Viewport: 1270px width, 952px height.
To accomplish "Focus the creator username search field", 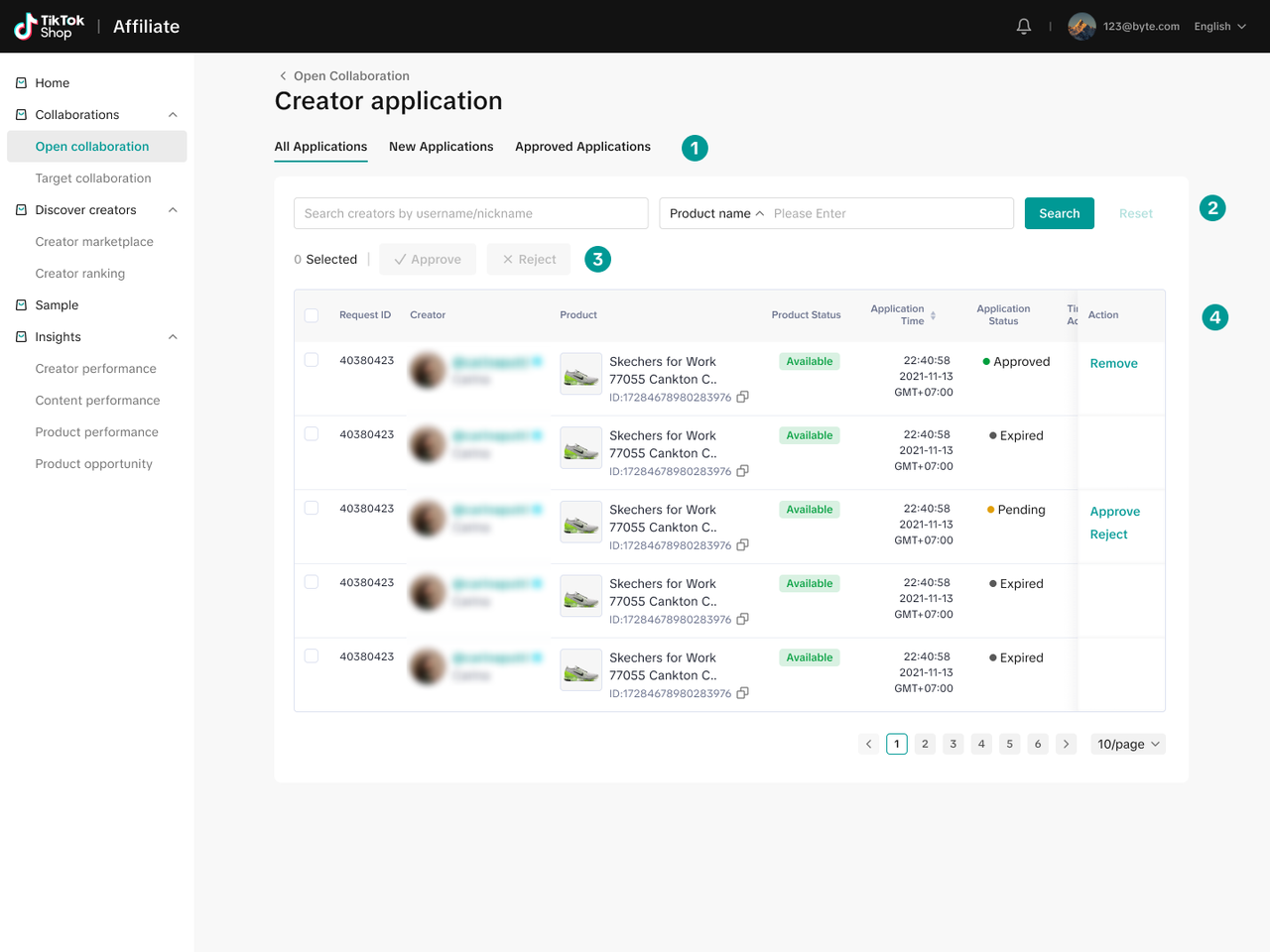I will click(x=470, y=213).
